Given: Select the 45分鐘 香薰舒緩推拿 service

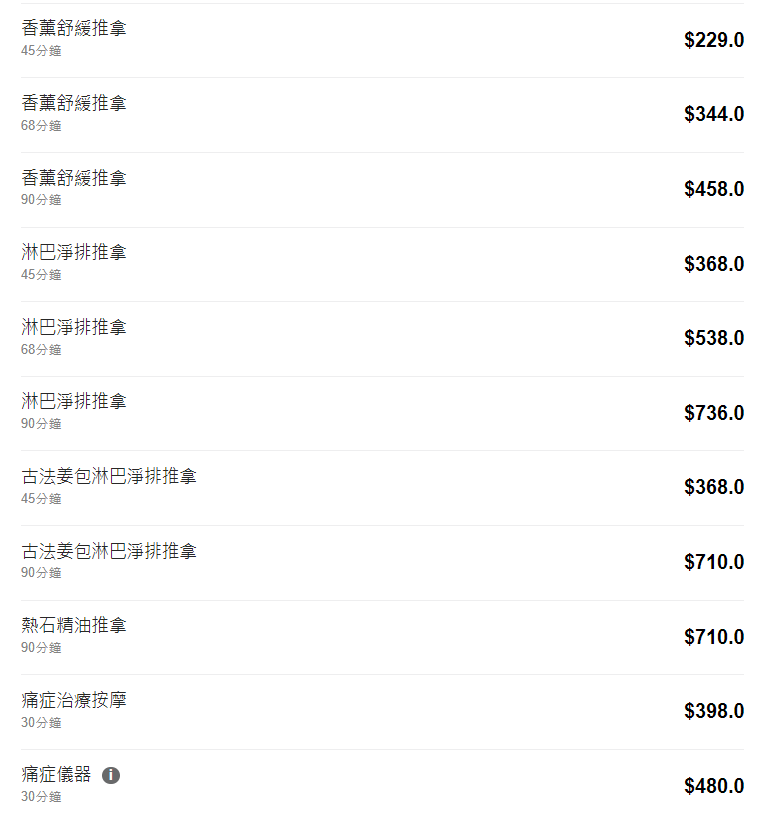Looking at the screenshot, I should (74, 29).
